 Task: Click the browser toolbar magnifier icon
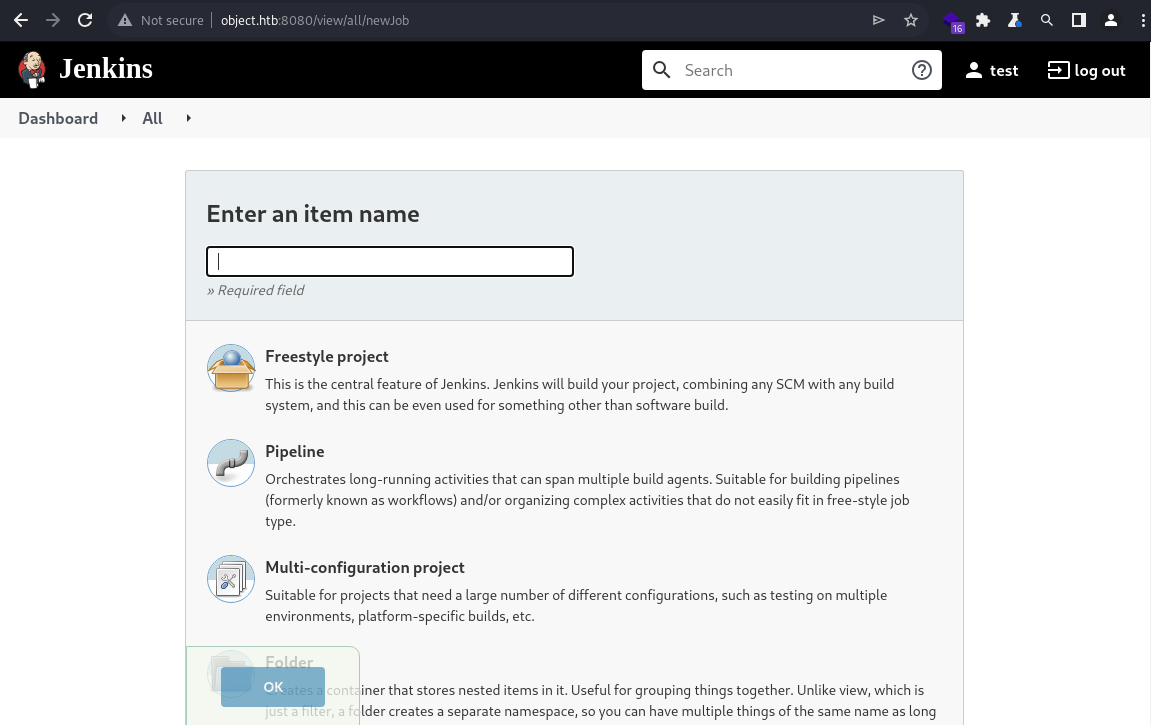[1047, 21]
